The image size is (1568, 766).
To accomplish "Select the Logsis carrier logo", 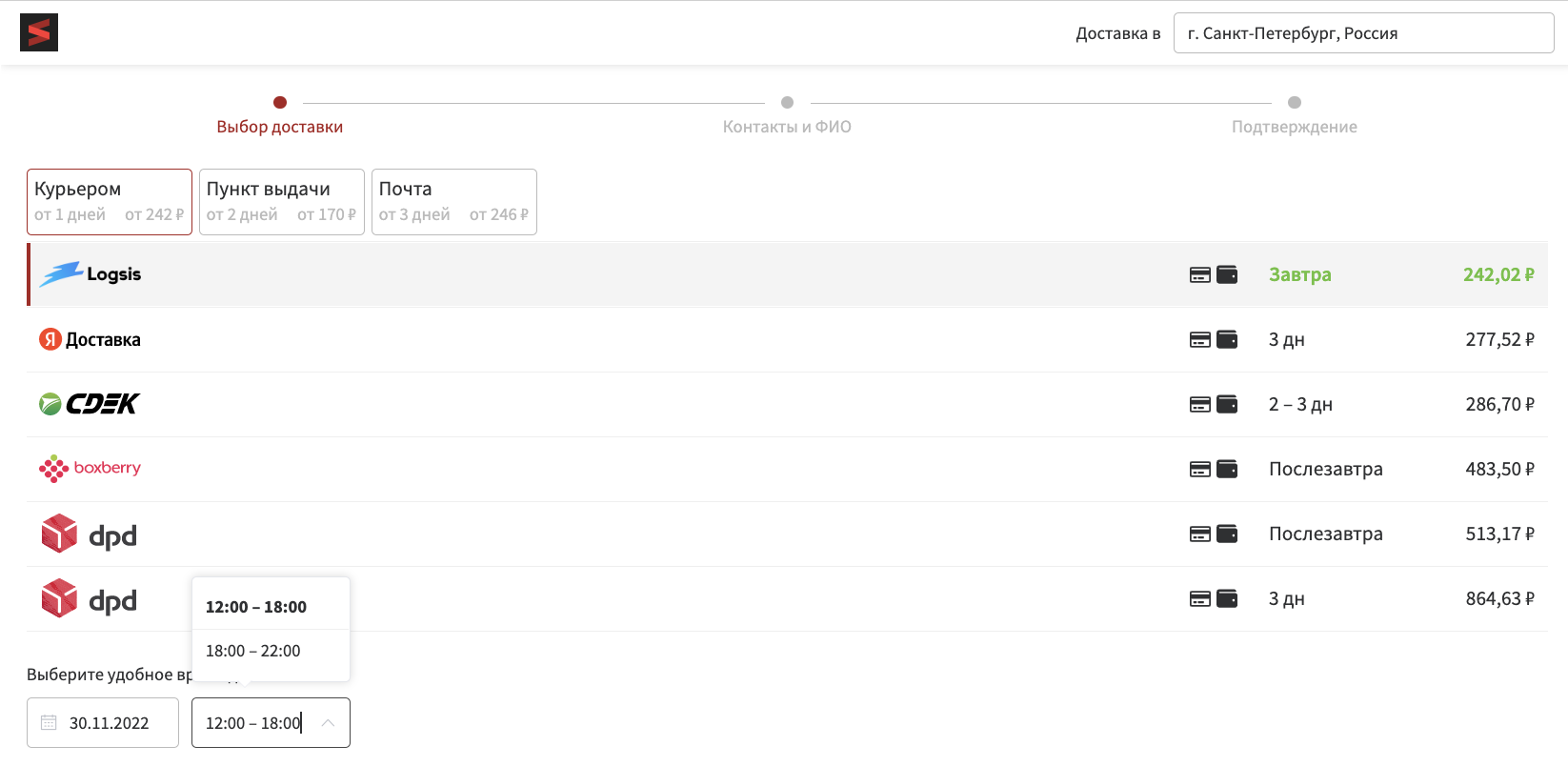I will coord(90,274).
